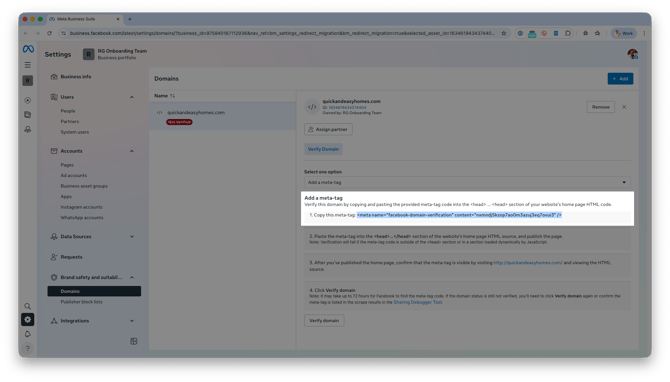Open notifications bell in the left rail
This screenshot has width=670, height=382.
coord(28,334)
